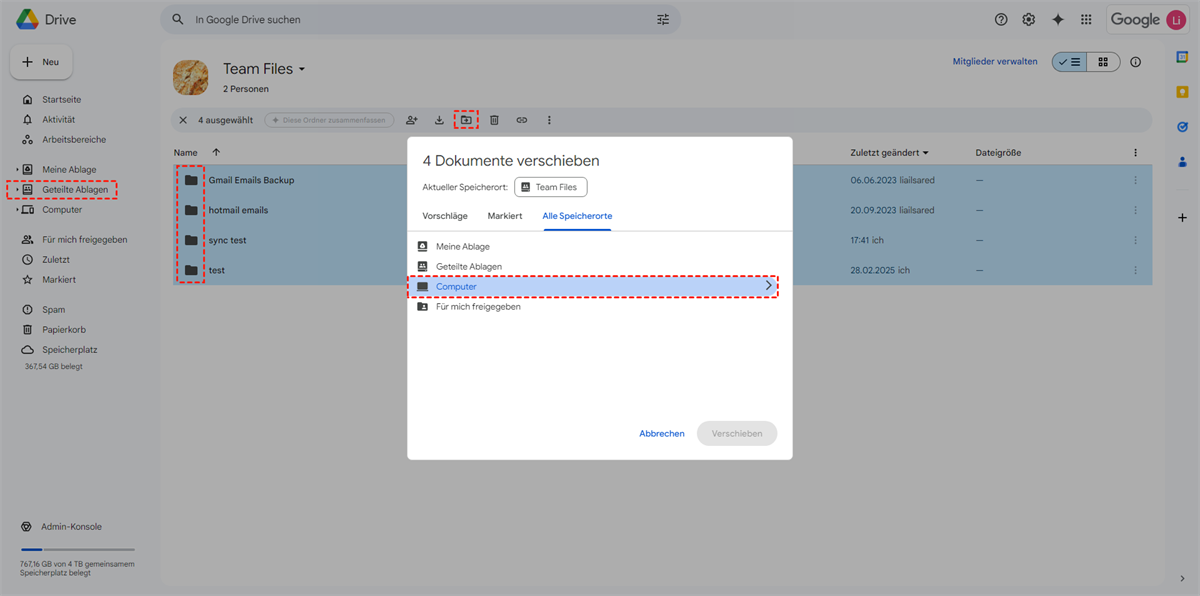Click the share people icon in toolbar
Screen dimensions: 1200x596
(411, 120)
